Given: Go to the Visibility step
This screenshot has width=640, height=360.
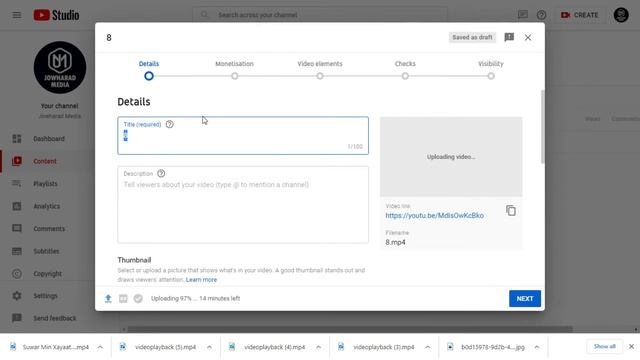Looking at the screenshot, I should pos(491,70).
